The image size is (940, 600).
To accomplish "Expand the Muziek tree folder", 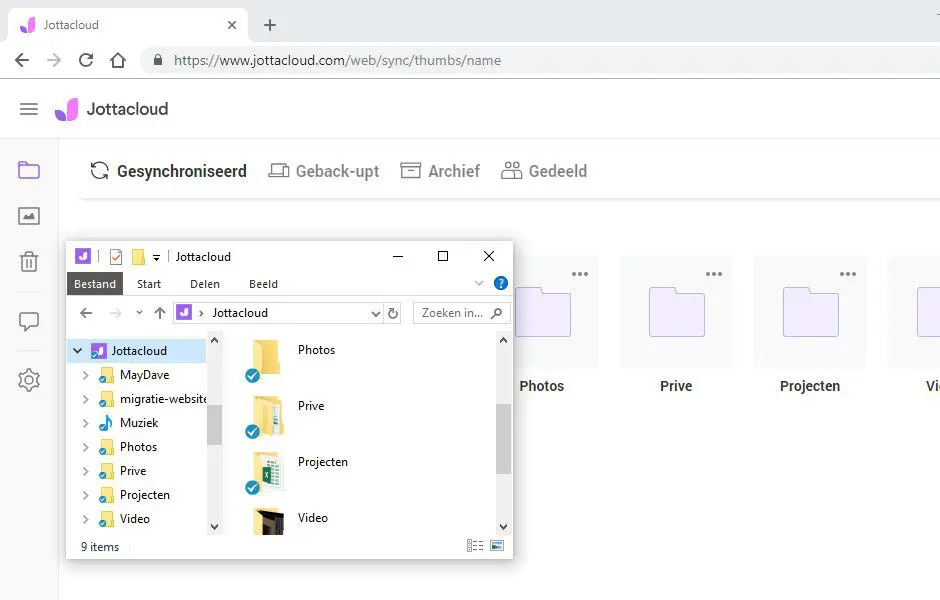I will pyautogui.click(x=85, y=423).
